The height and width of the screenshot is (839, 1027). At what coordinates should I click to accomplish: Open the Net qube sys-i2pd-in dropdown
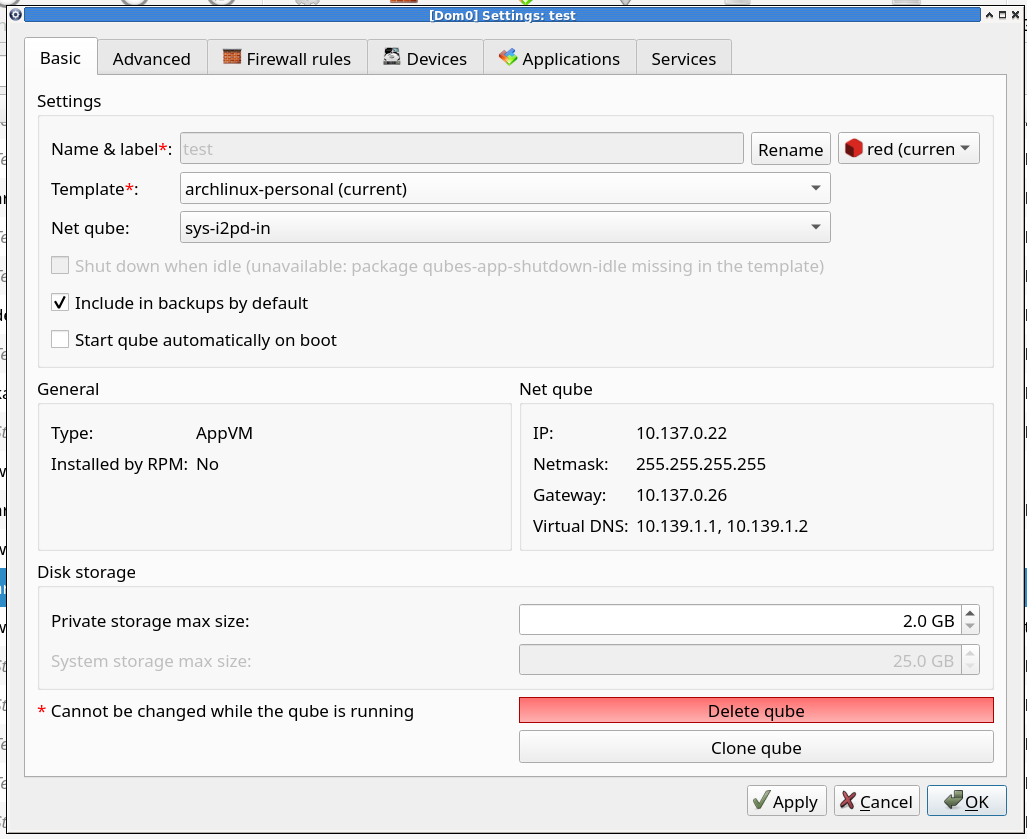pos(505,227)
